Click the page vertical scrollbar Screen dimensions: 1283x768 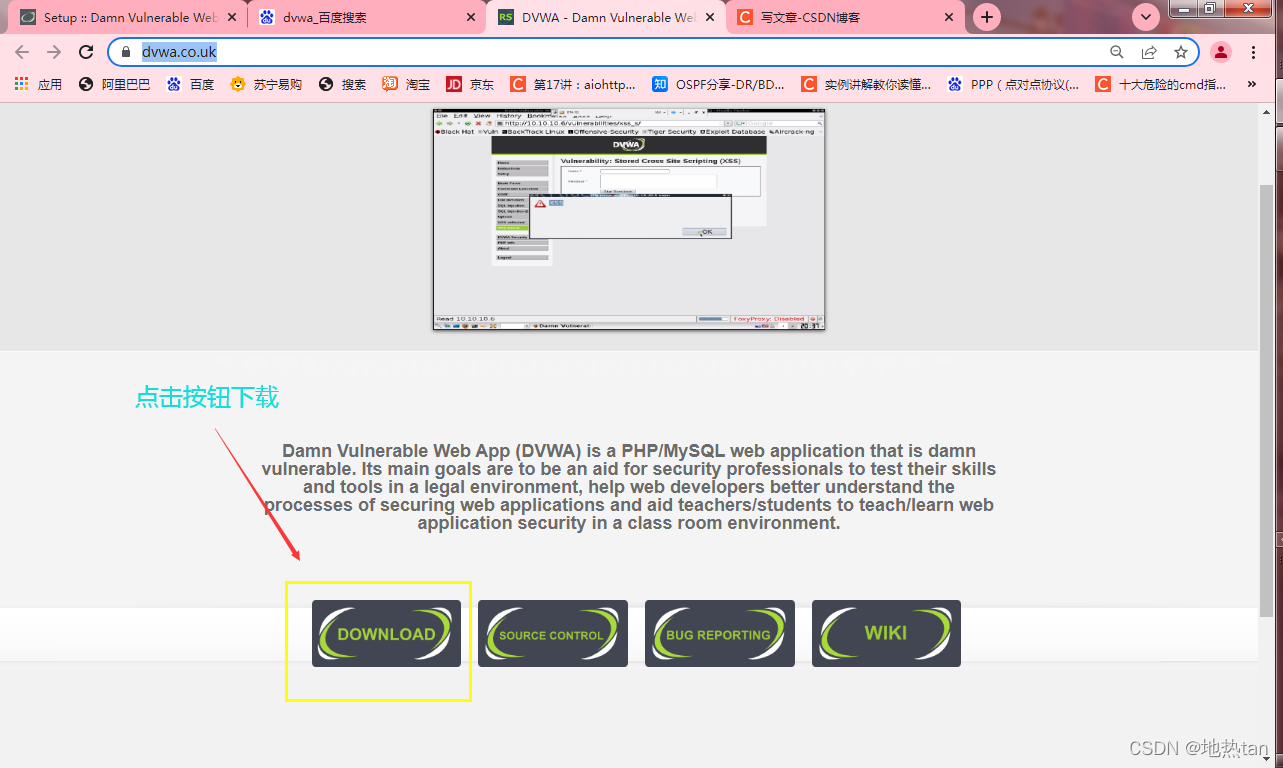(1268, 400)
